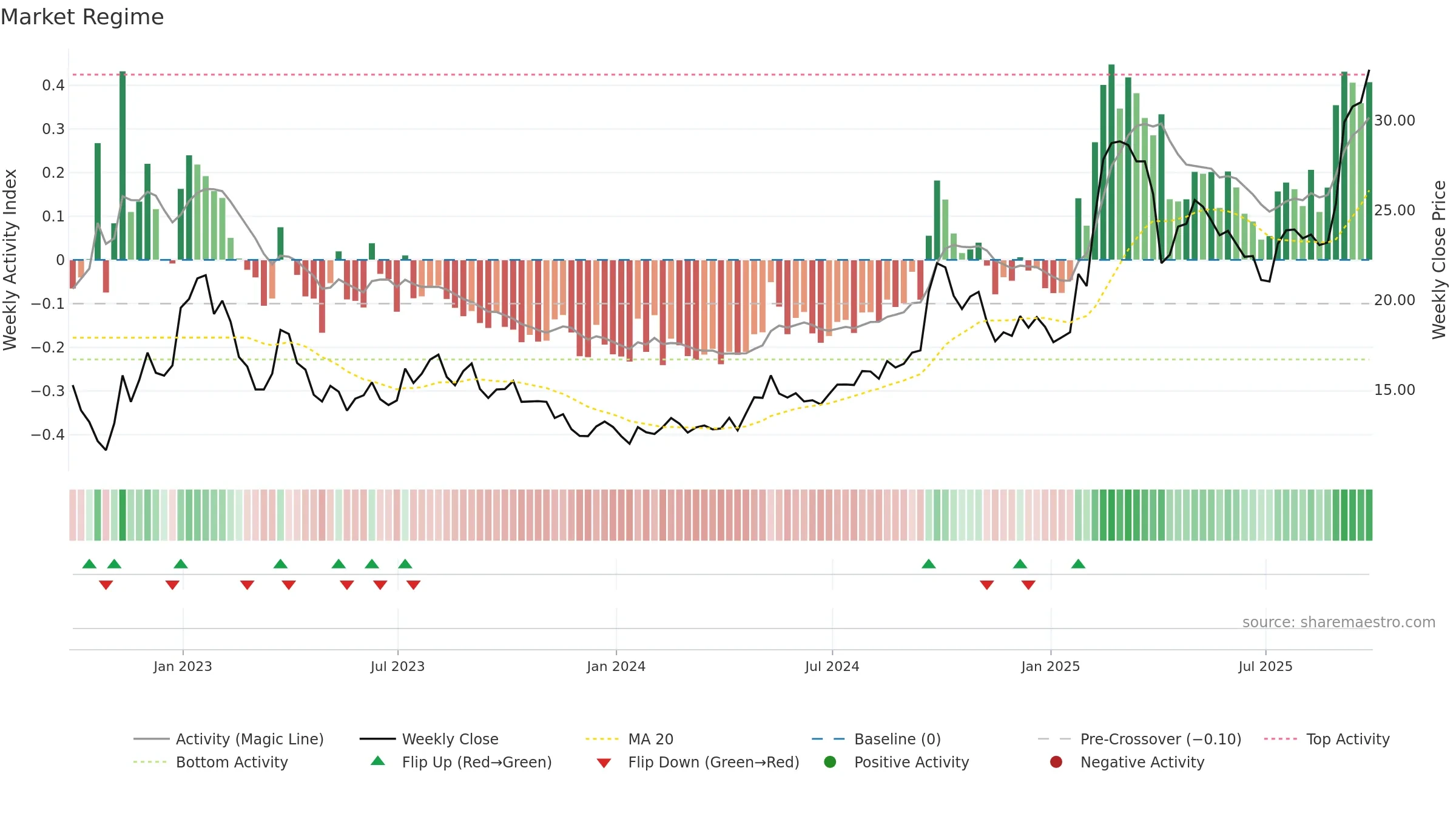Click the Positive Activity legend entry
Screen dimensions: 1456x819
pyautogui.click(x=897, y=762)
